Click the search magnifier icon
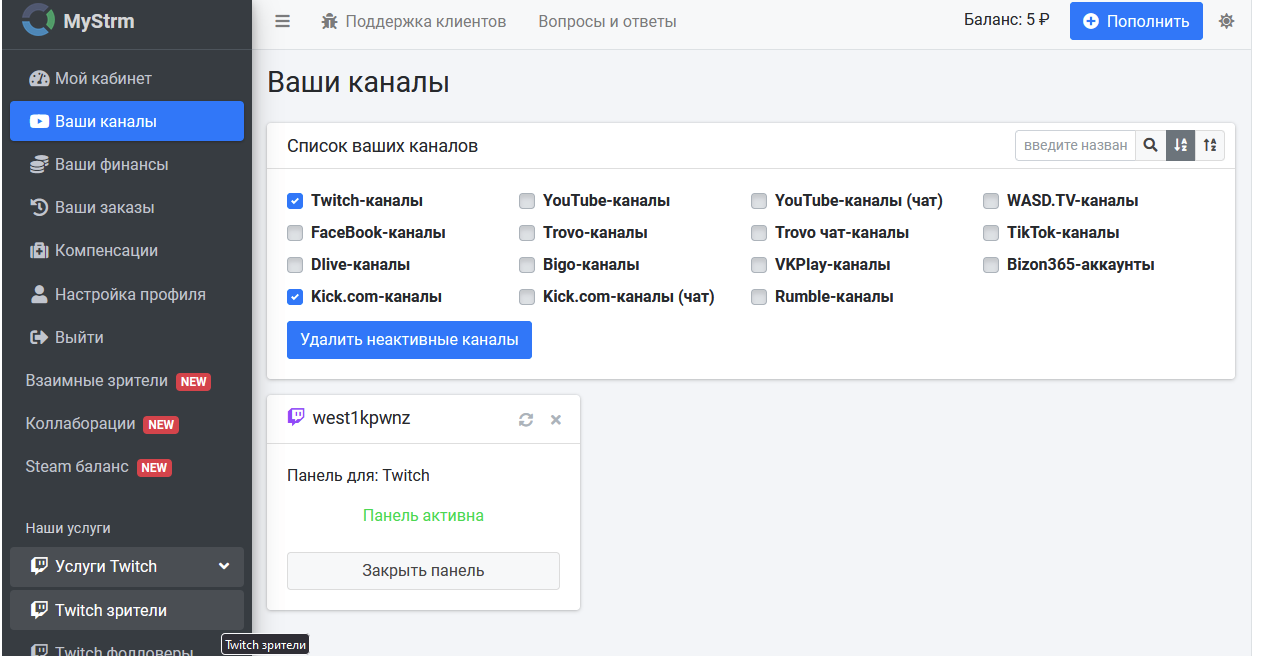1274x656 pixels. (x=1151, y=146)
